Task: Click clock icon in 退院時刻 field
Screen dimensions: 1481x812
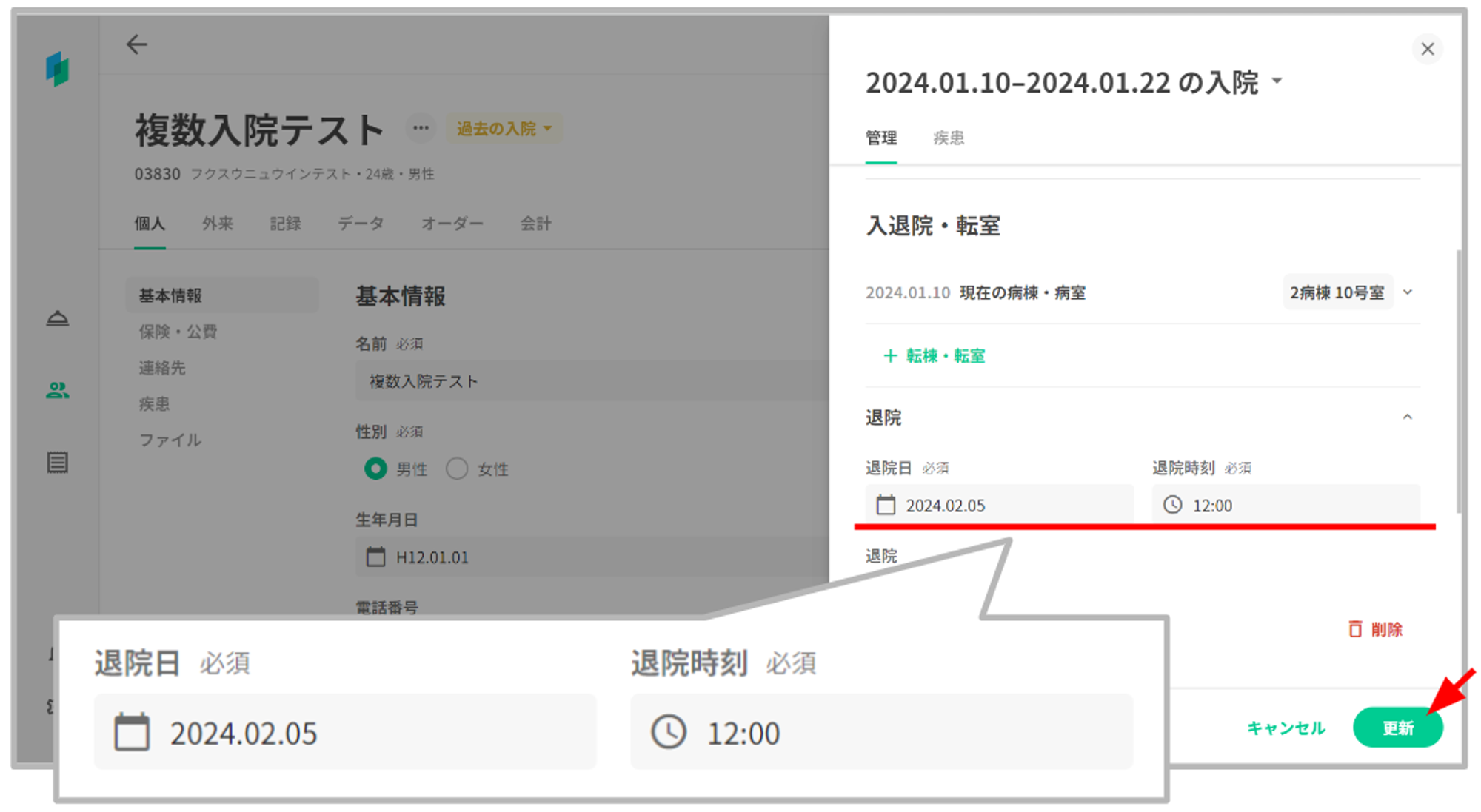Action: pyautogui.click(x=1172, y=506)
